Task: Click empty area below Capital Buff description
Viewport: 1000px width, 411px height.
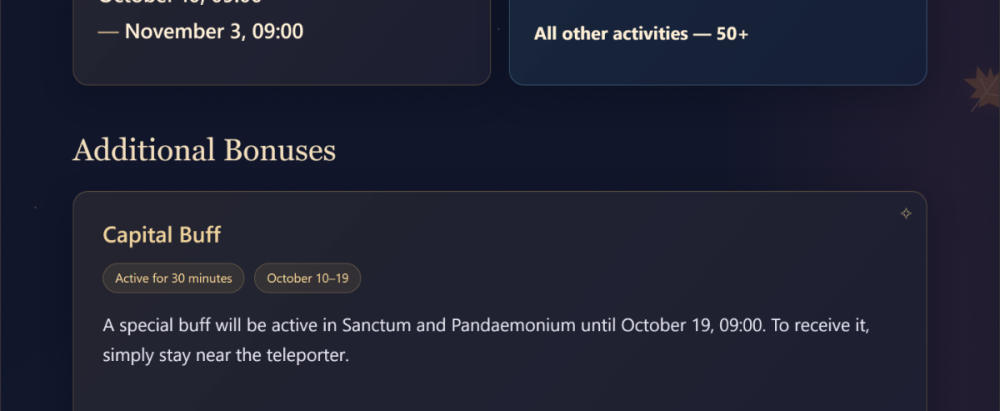Action: tap(499, 391)
